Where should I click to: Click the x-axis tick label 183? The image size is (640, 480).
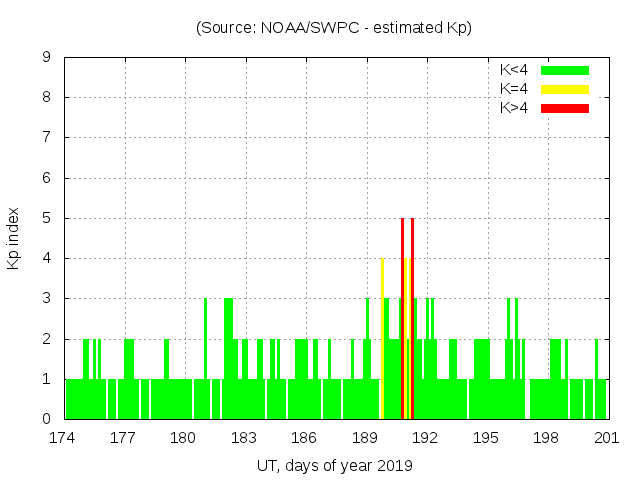tap(244, 438)
